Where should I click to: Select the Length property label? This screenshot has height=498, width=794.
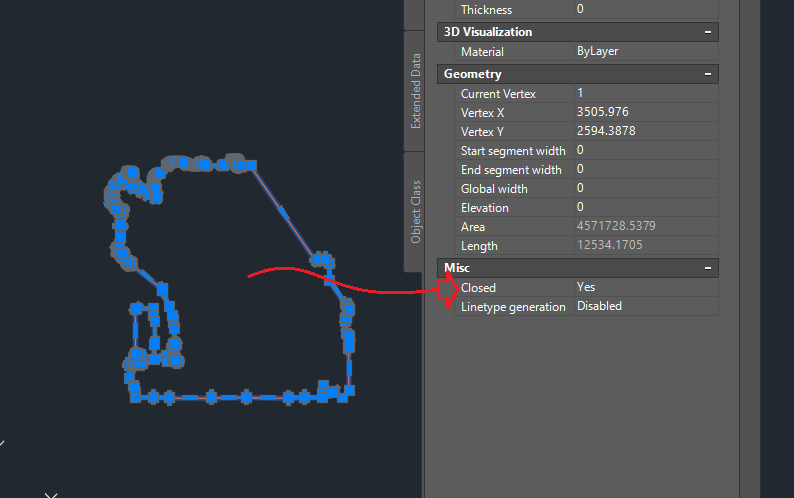coord(479,246)
